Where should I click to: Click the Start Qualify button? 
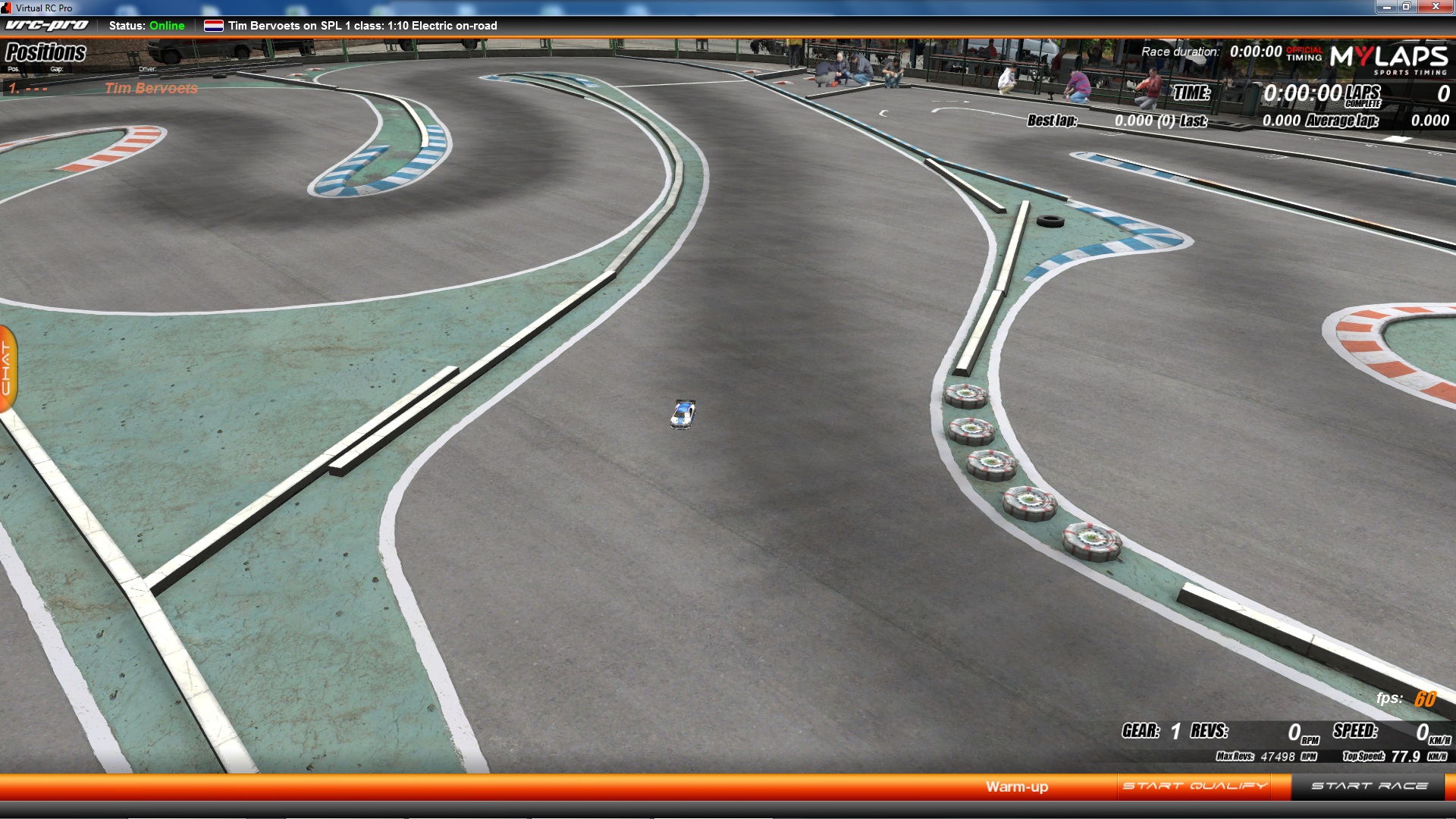point(1194,786)
